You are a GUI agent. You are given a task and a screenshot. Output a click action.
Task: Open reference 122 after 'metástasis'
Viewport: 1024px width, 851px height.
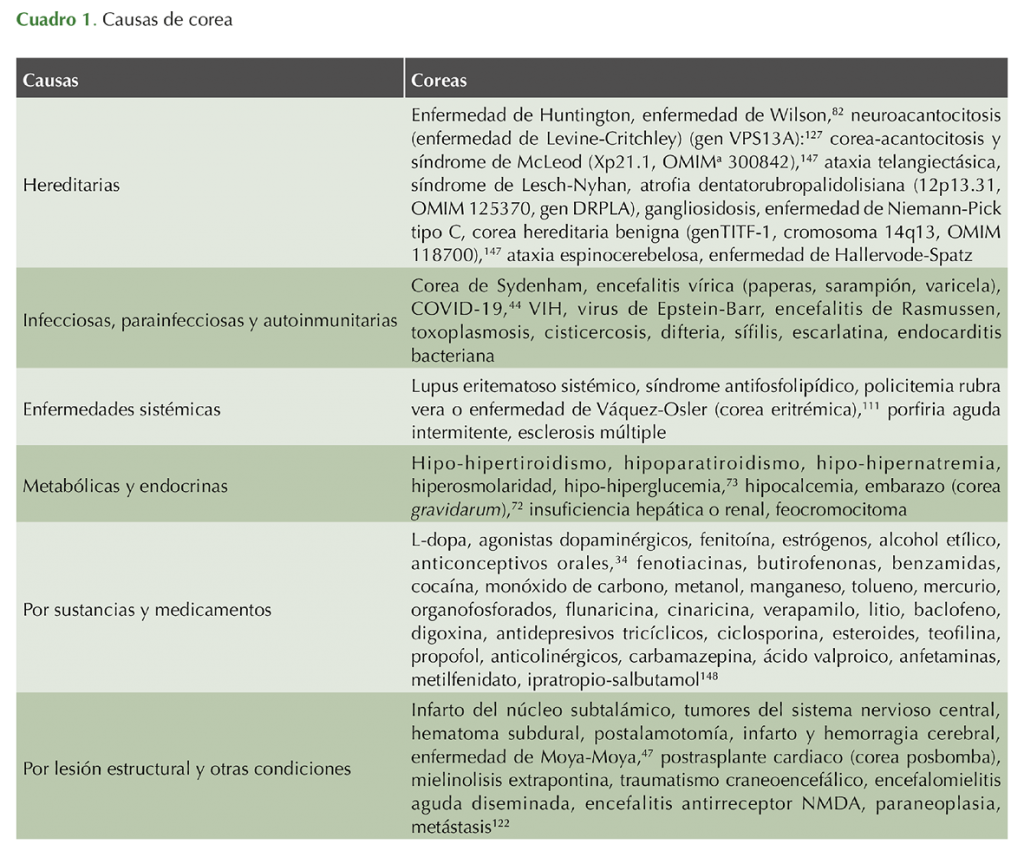(500, 822)
